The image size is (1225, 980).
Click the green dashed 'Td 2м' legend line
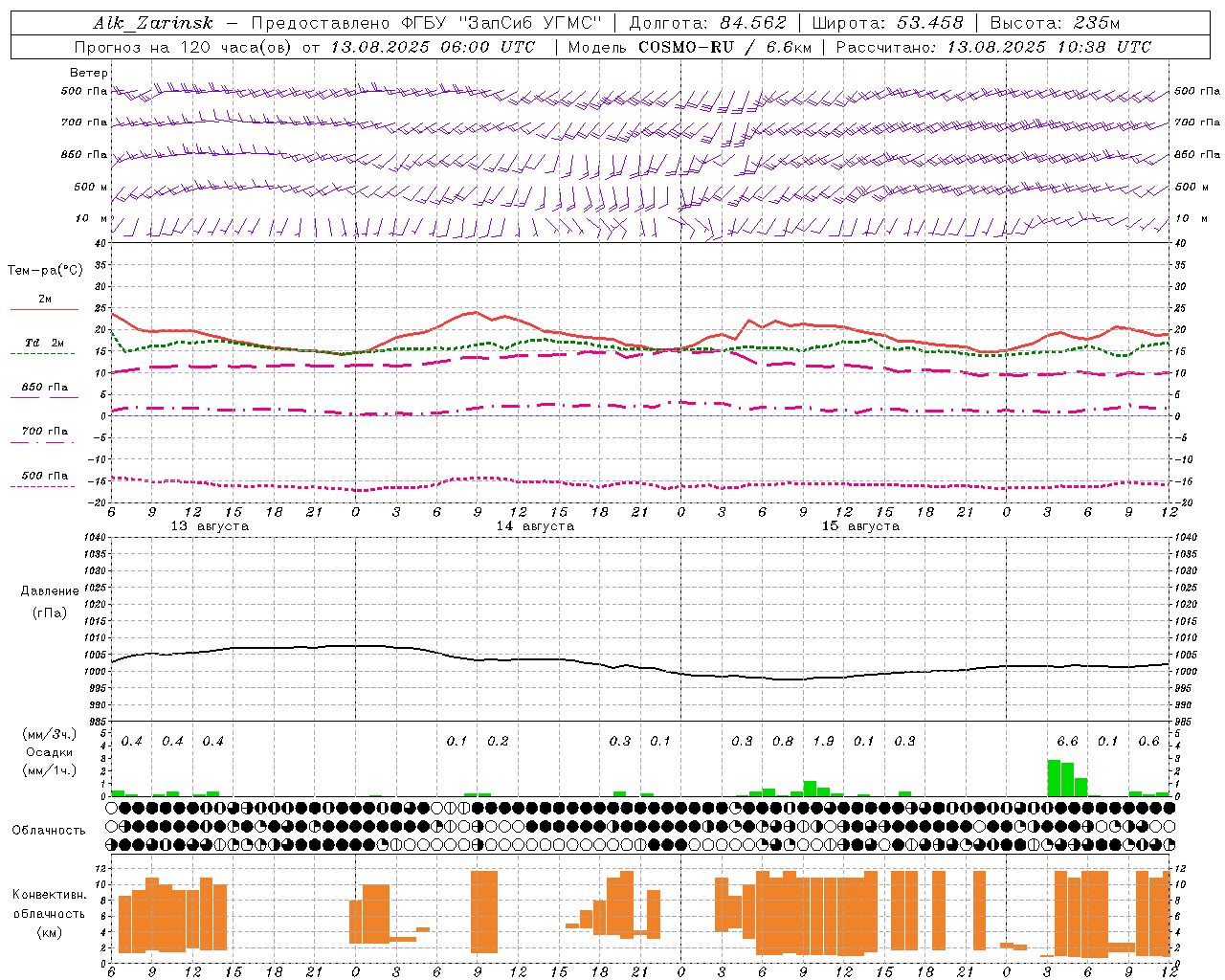pyautogui.click(x=43, y=354)
